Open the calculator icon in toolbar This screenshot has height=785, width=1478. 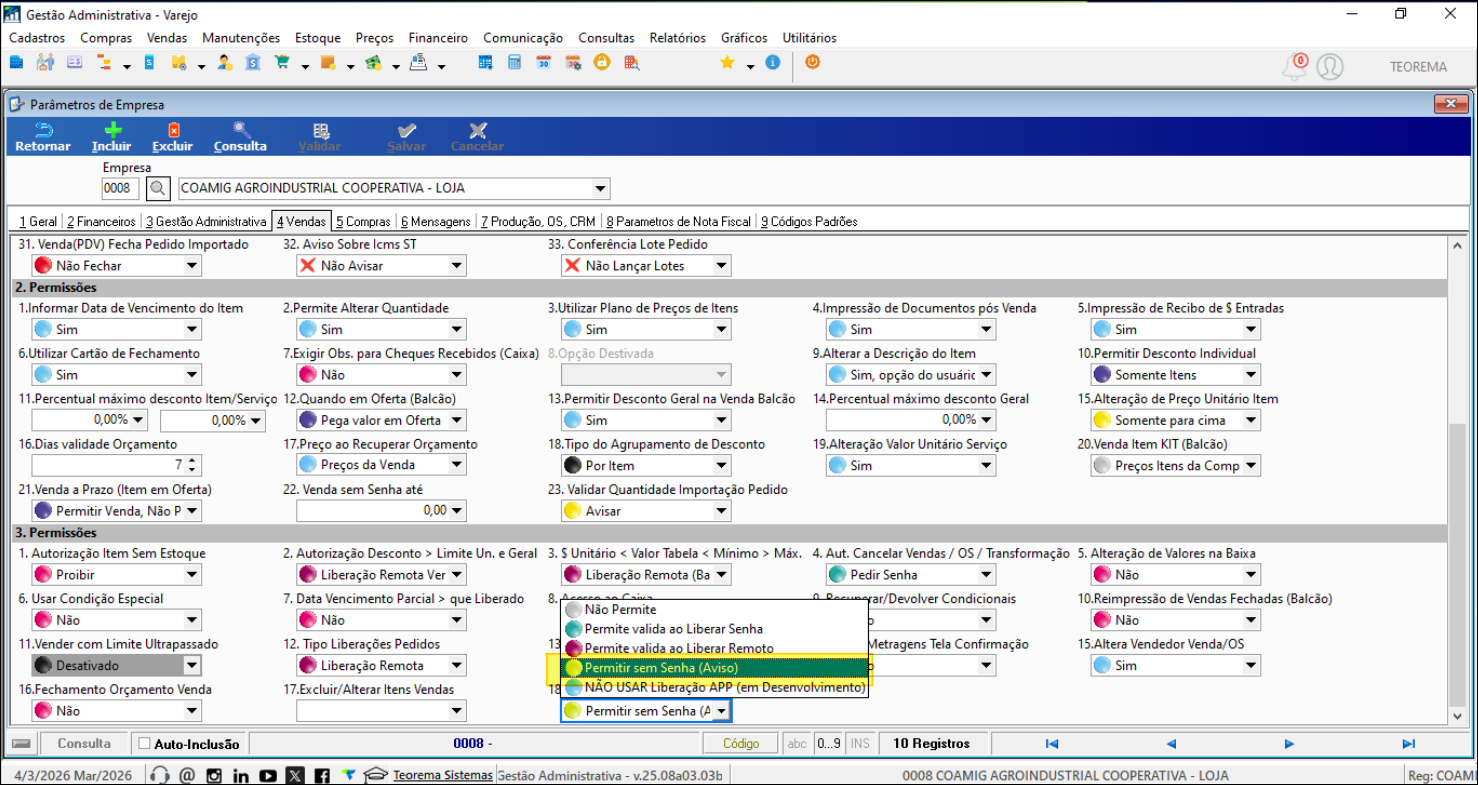point(514,63)
